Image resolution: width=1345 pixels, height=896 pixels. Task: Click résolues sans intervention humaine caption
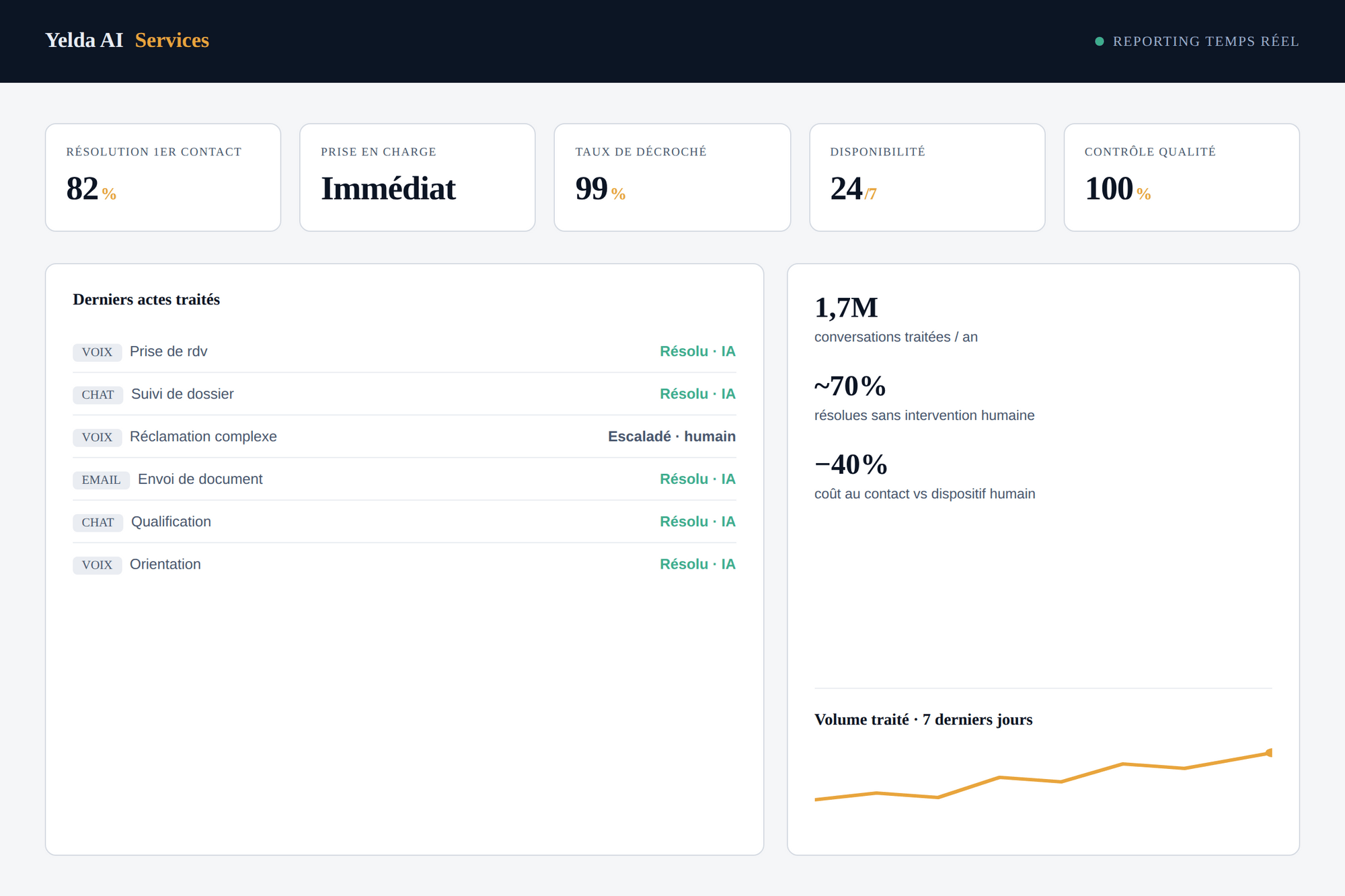(x=924, y=415)
